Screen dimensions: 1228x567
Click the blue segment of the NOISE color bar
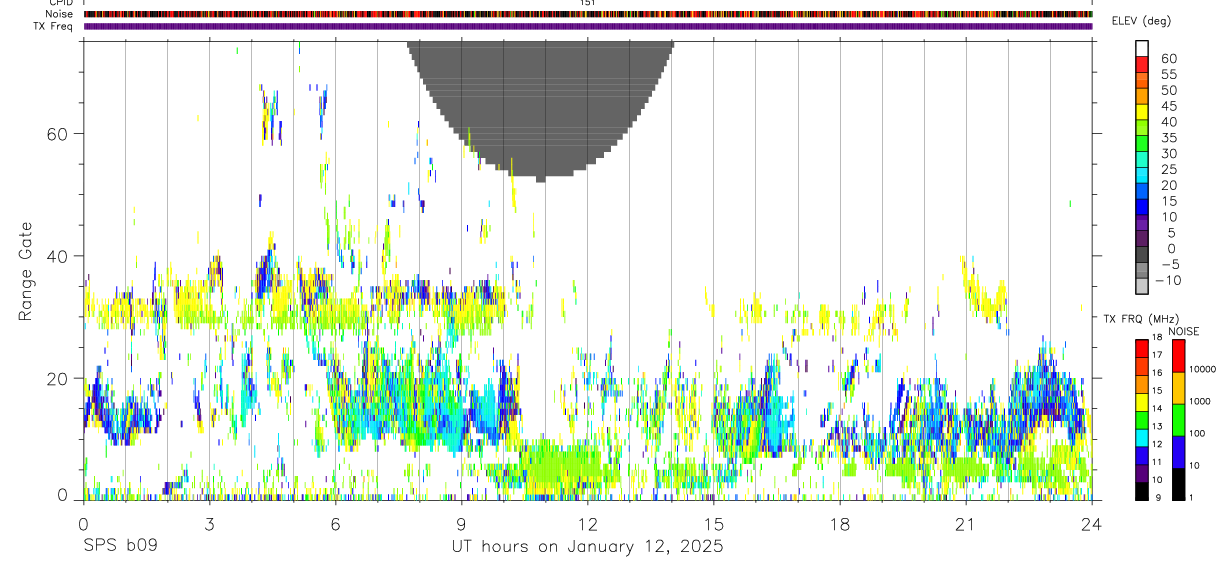coord(1179,452)
